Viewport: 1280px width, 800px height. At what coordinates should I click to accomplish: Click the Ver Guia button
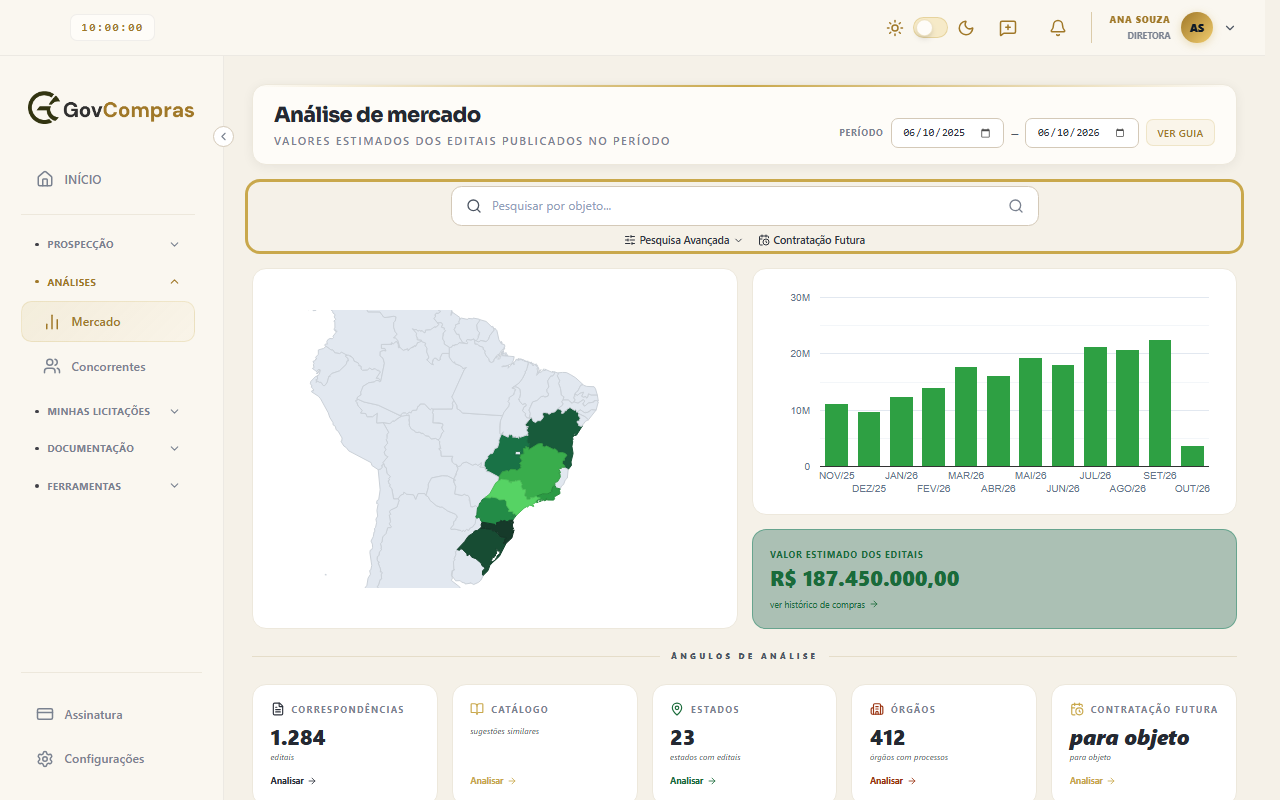(1180, 133)
